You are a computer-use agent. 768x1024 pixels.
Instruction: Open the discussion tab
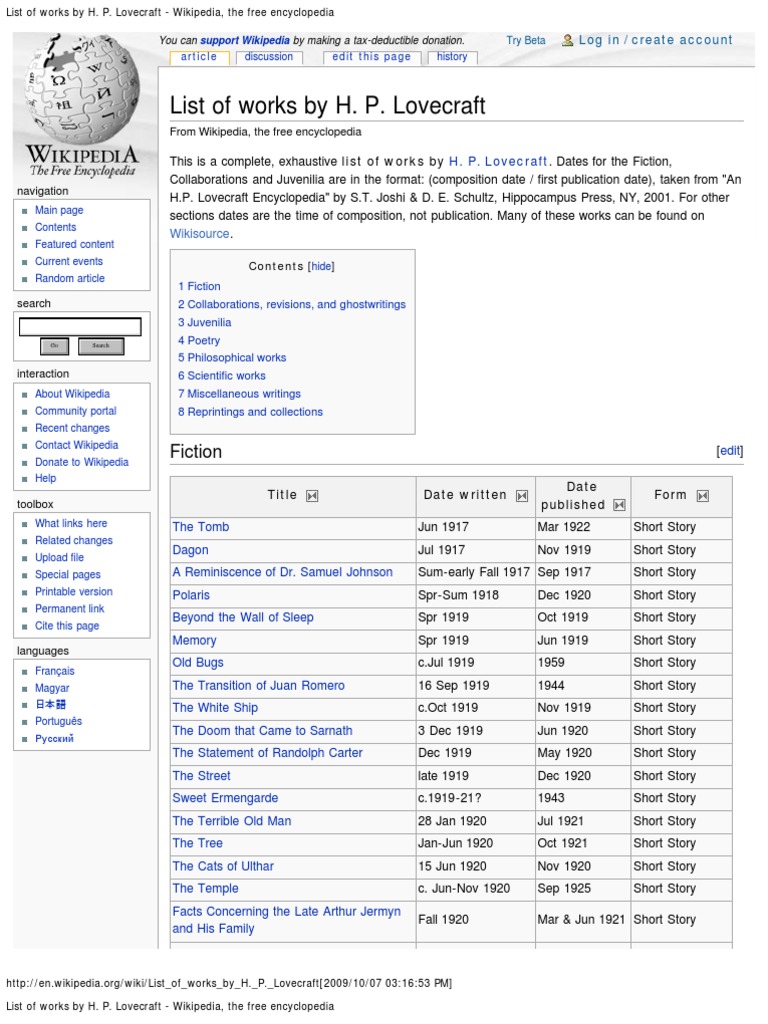[268, 57]
